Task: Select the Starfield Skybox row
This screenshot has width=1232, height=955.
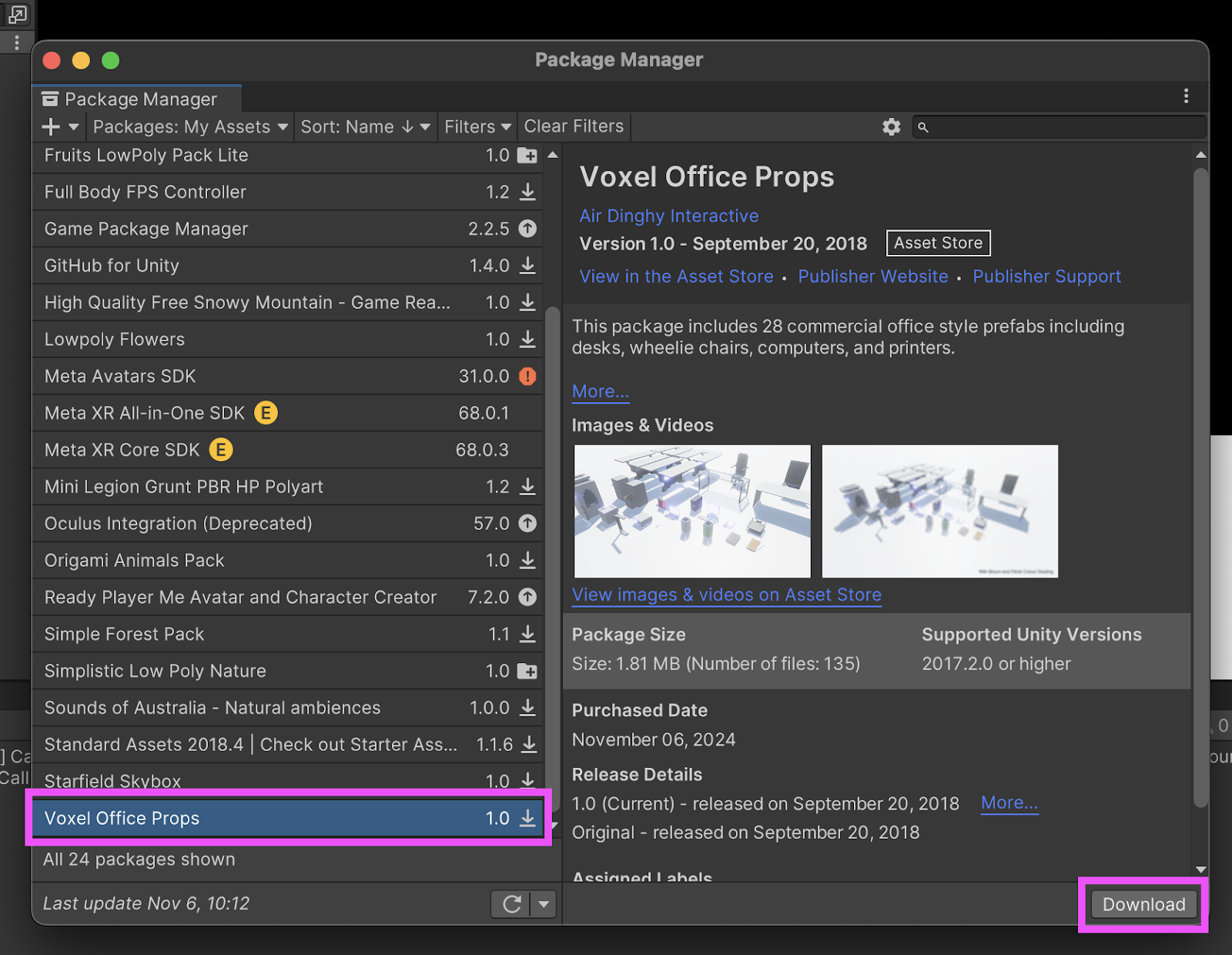Action: pyautogui.click(x=287, y=778)
